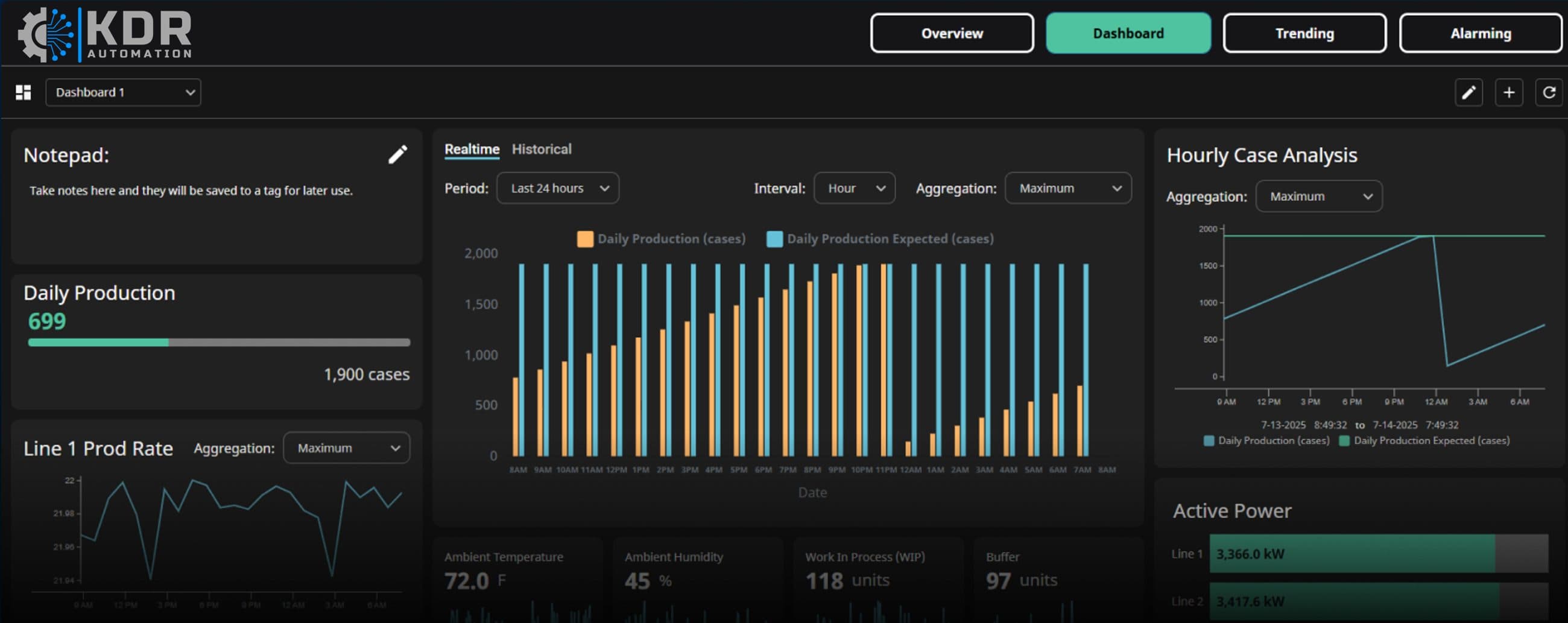
Task: Click the dashboard grid layout icon
Action: (x=23, y=92)
